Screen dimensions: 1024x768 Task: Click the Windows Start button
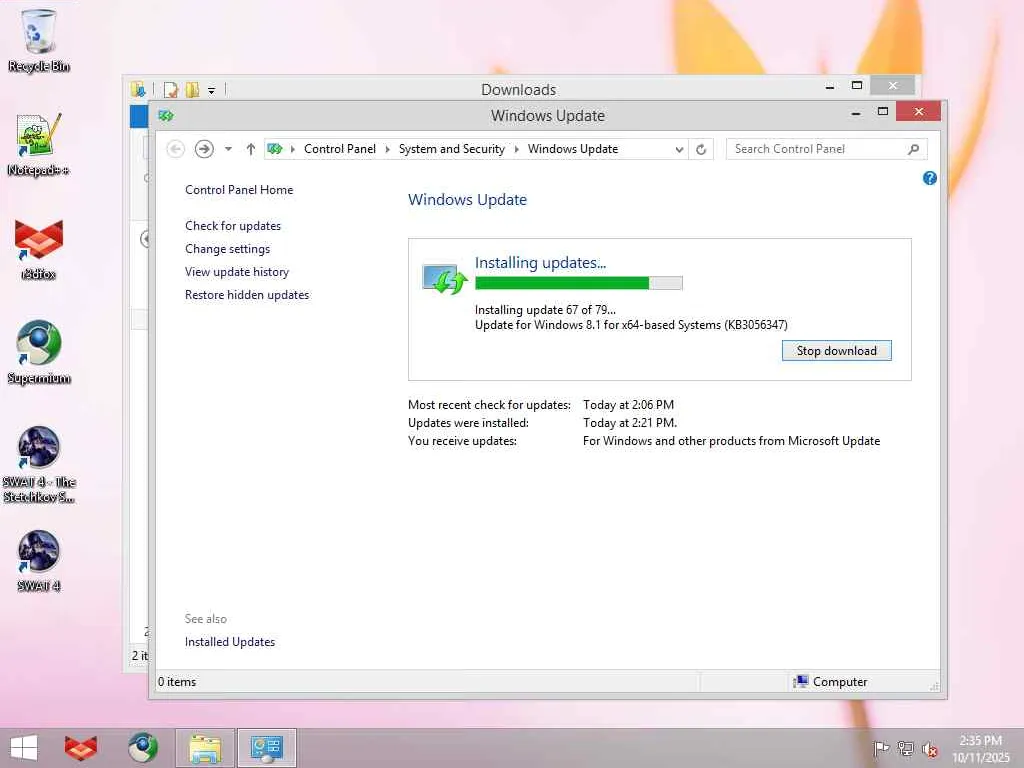click(24, 748)
